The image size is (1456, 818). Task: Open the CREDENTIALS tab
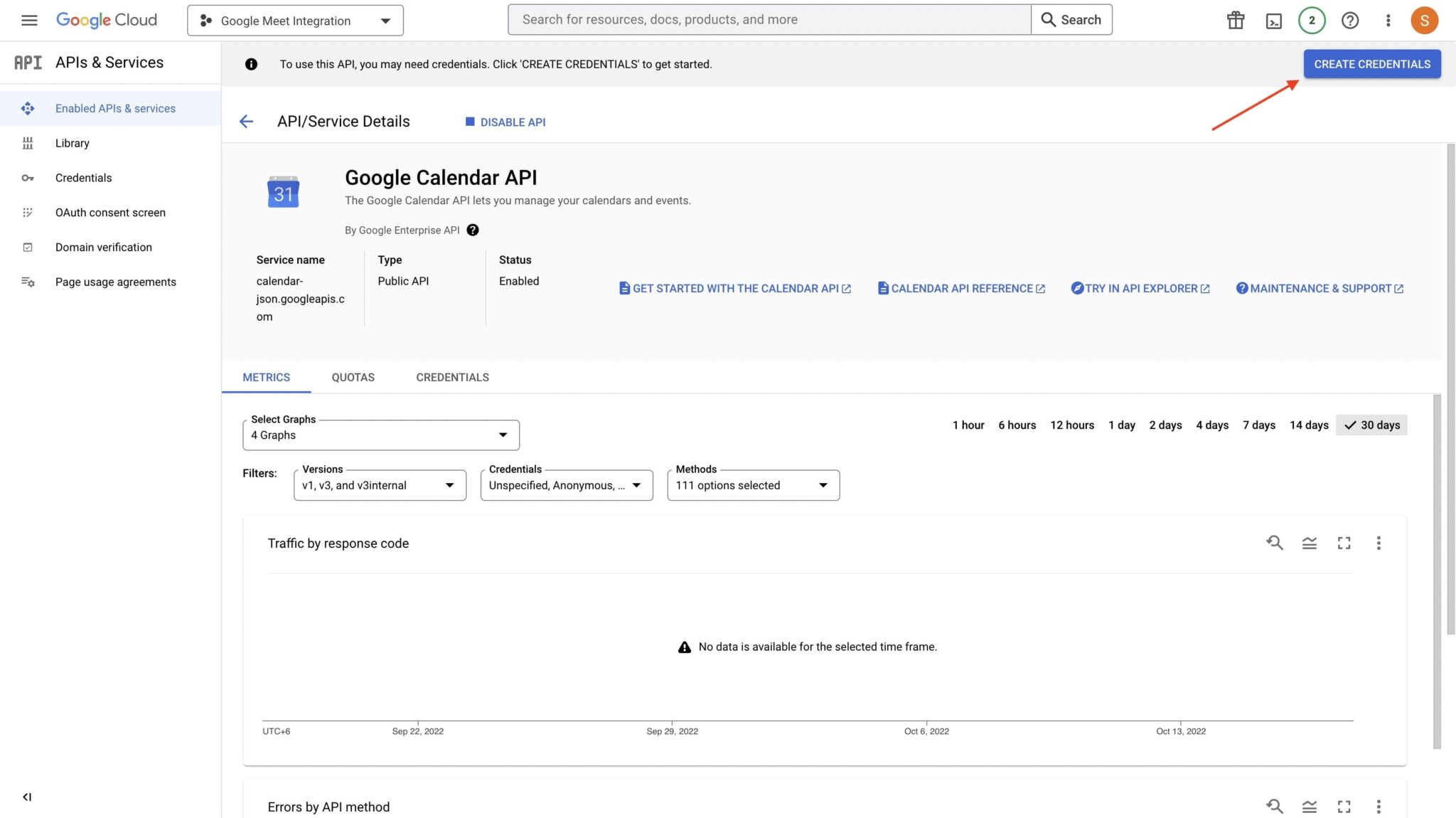point(452,377)
